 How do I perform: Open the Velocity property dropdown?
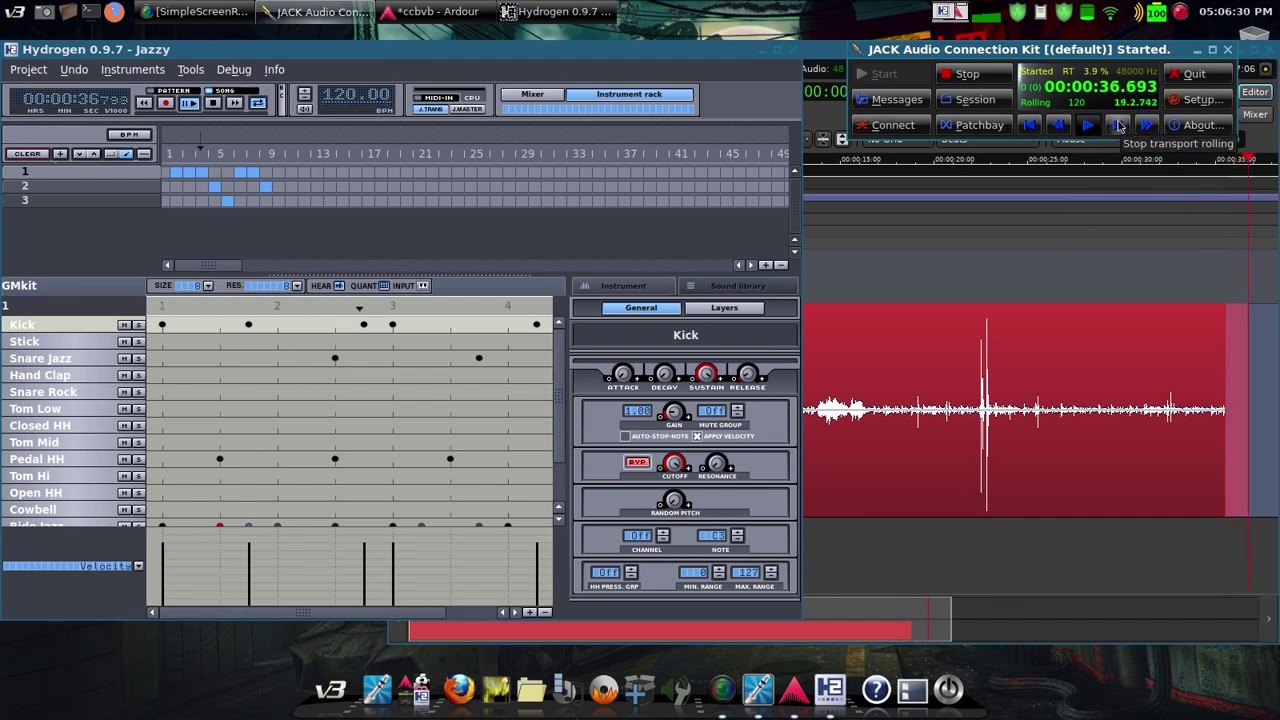tap(138, 566)
